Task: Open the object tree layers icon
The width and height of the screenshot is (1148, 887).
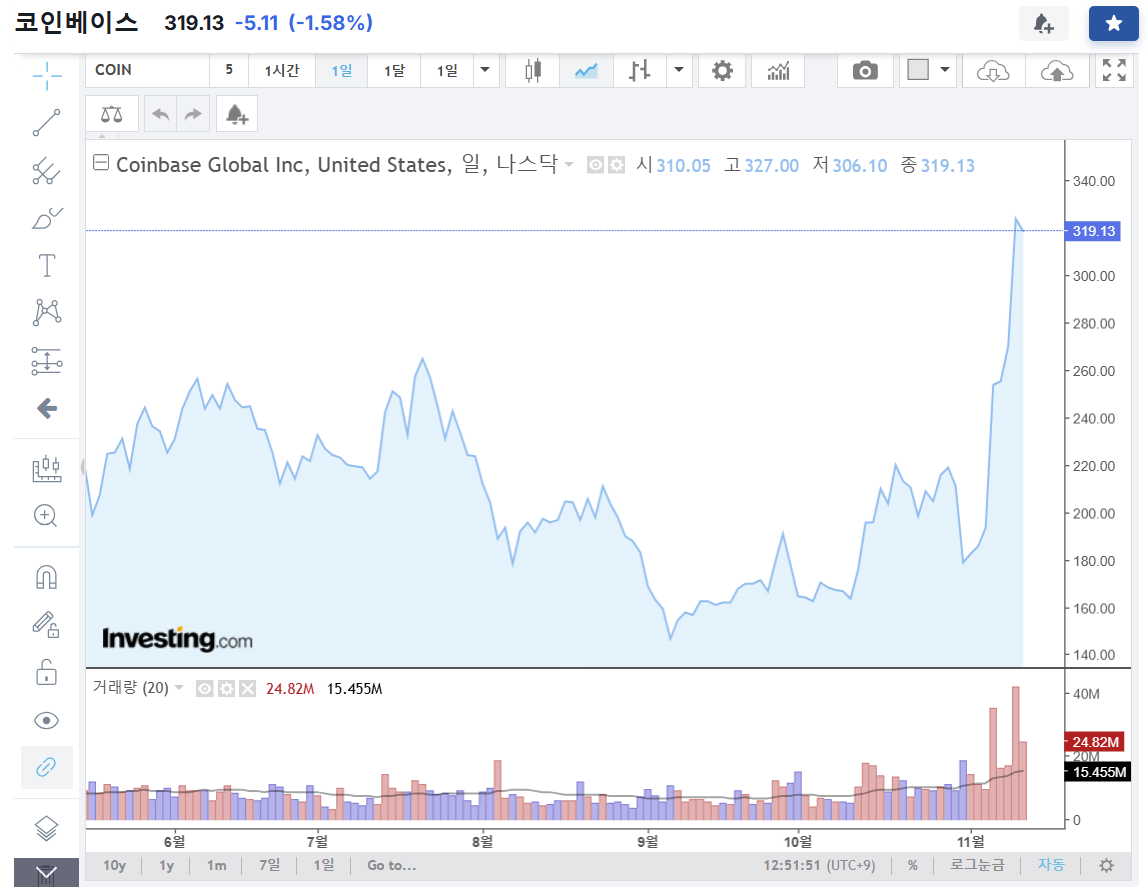Action: point(46,828)
